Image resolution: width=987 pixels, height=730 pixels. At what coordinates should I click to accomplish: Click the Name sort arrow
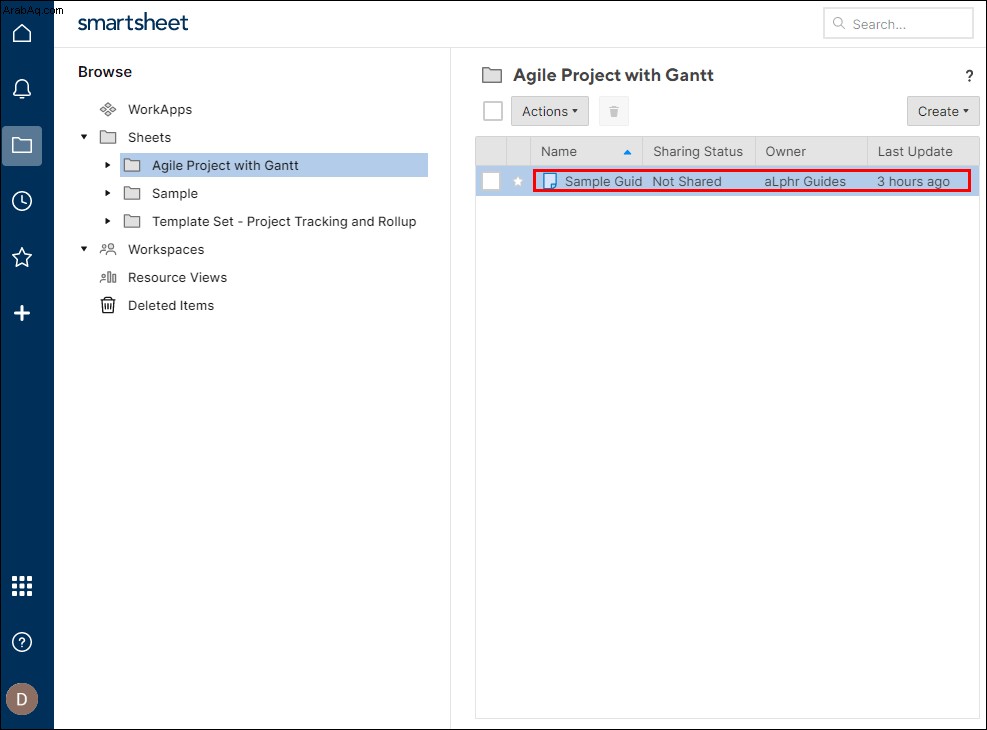627,152
